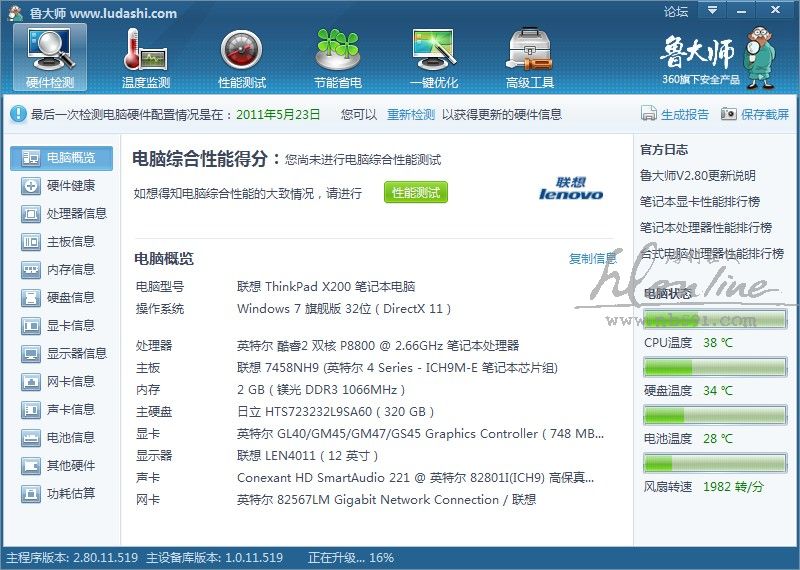Image resolution: width=800 pixels, height=570 pixels.
Task: Click the GL40/GM45 Graphics Controller text
Action: 420,434
